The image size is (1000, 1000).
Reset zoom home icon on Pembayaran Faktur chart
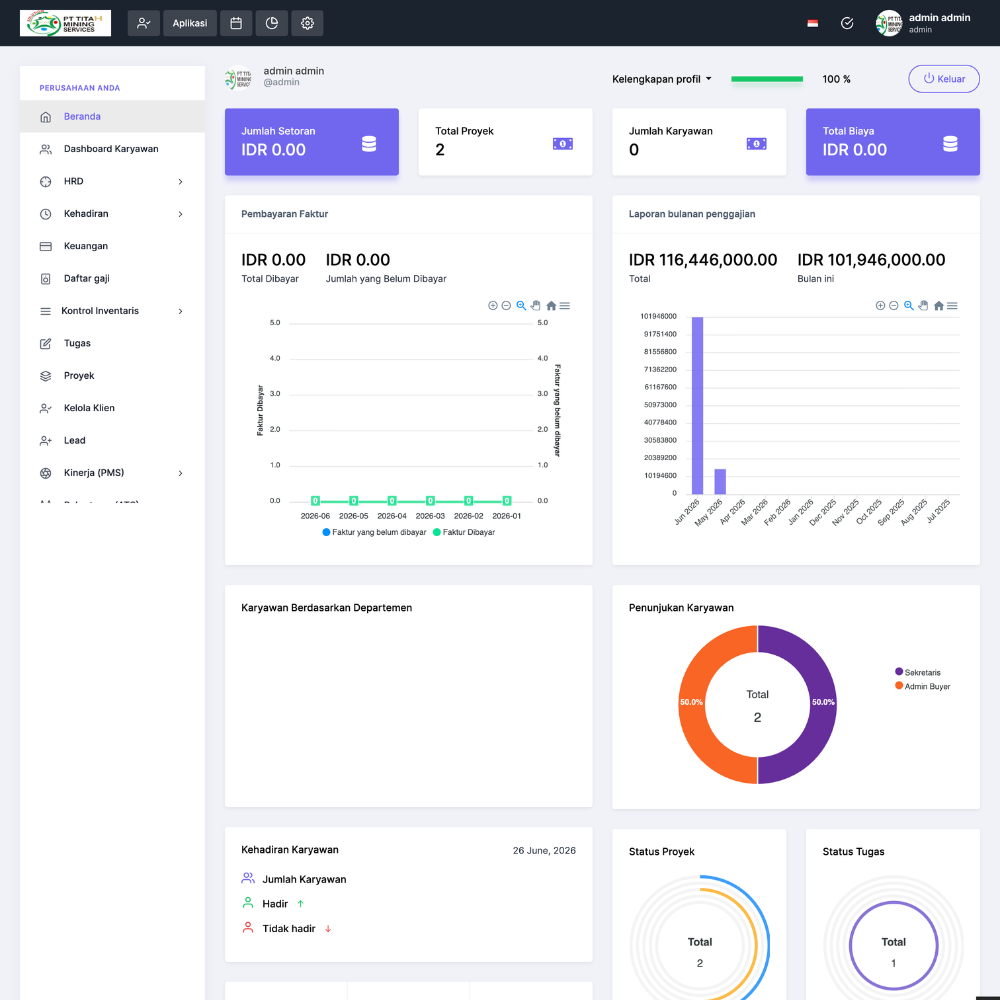click(x=551, y=305)
